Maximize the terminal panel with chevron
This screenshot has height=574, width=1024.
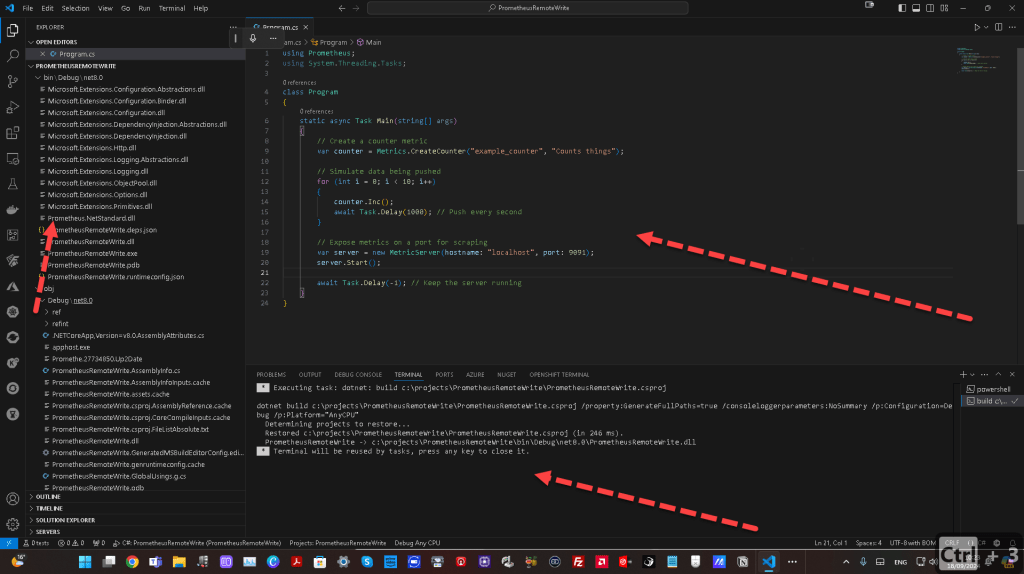point(998,374)
